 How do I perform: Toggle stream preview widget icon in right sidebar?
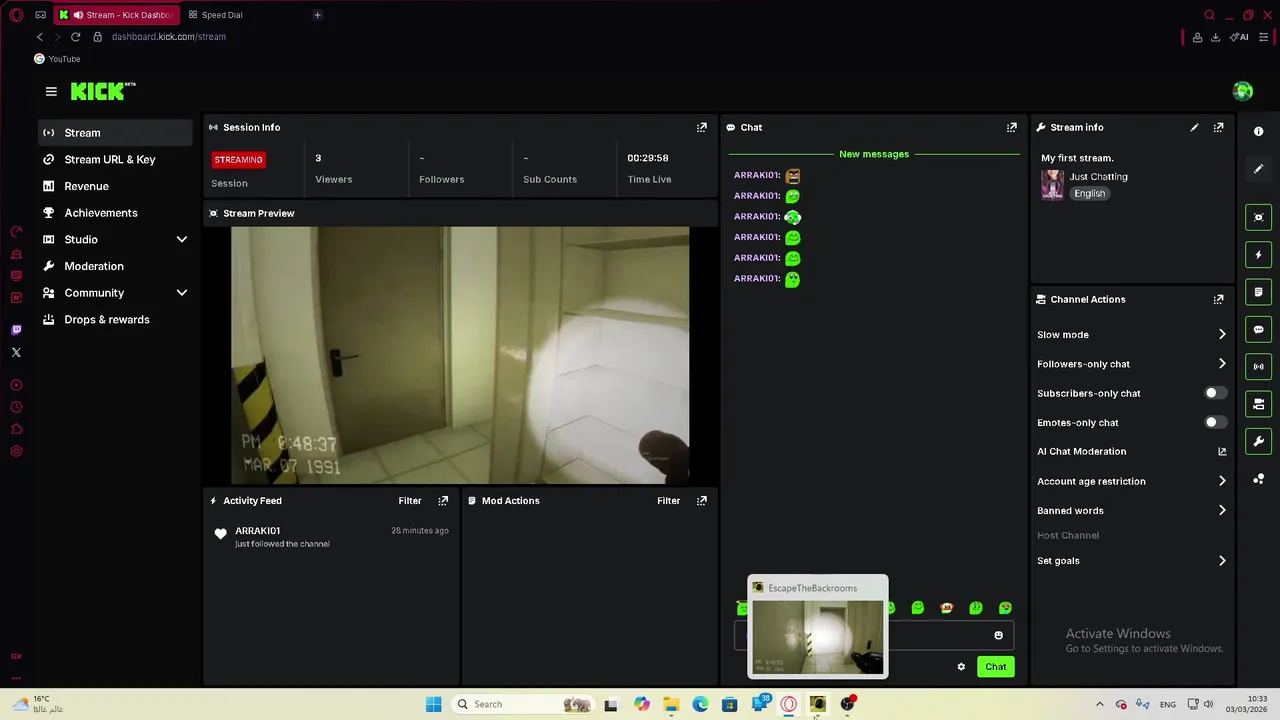pos(1259,217)
